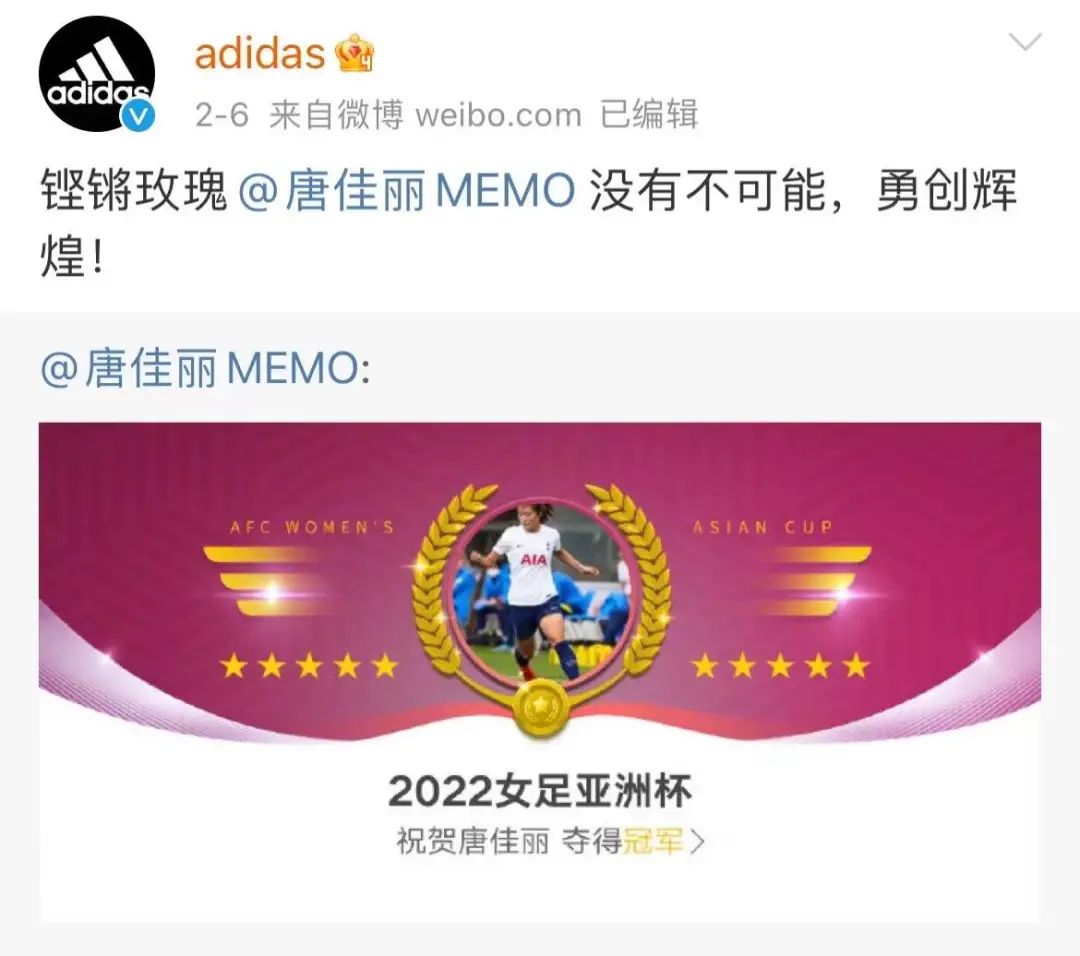The image size is (1080, 956).
Task: Click the right row of five stars
Action: click(780, 666)
